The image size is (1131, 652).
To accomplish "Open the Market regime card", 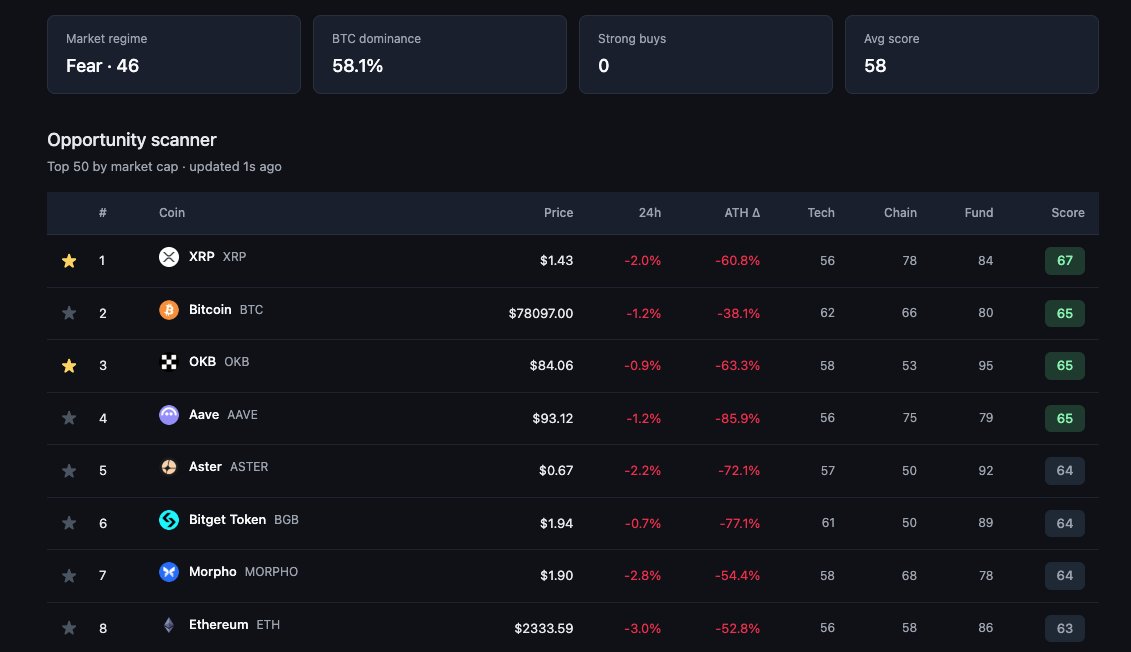I will [174, 55].
